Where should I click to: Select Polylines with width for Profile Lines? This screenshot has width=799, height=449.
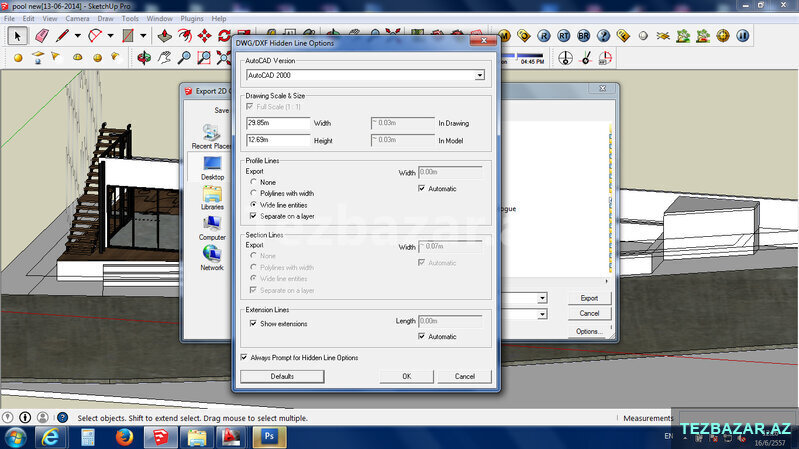coord(253,193)
